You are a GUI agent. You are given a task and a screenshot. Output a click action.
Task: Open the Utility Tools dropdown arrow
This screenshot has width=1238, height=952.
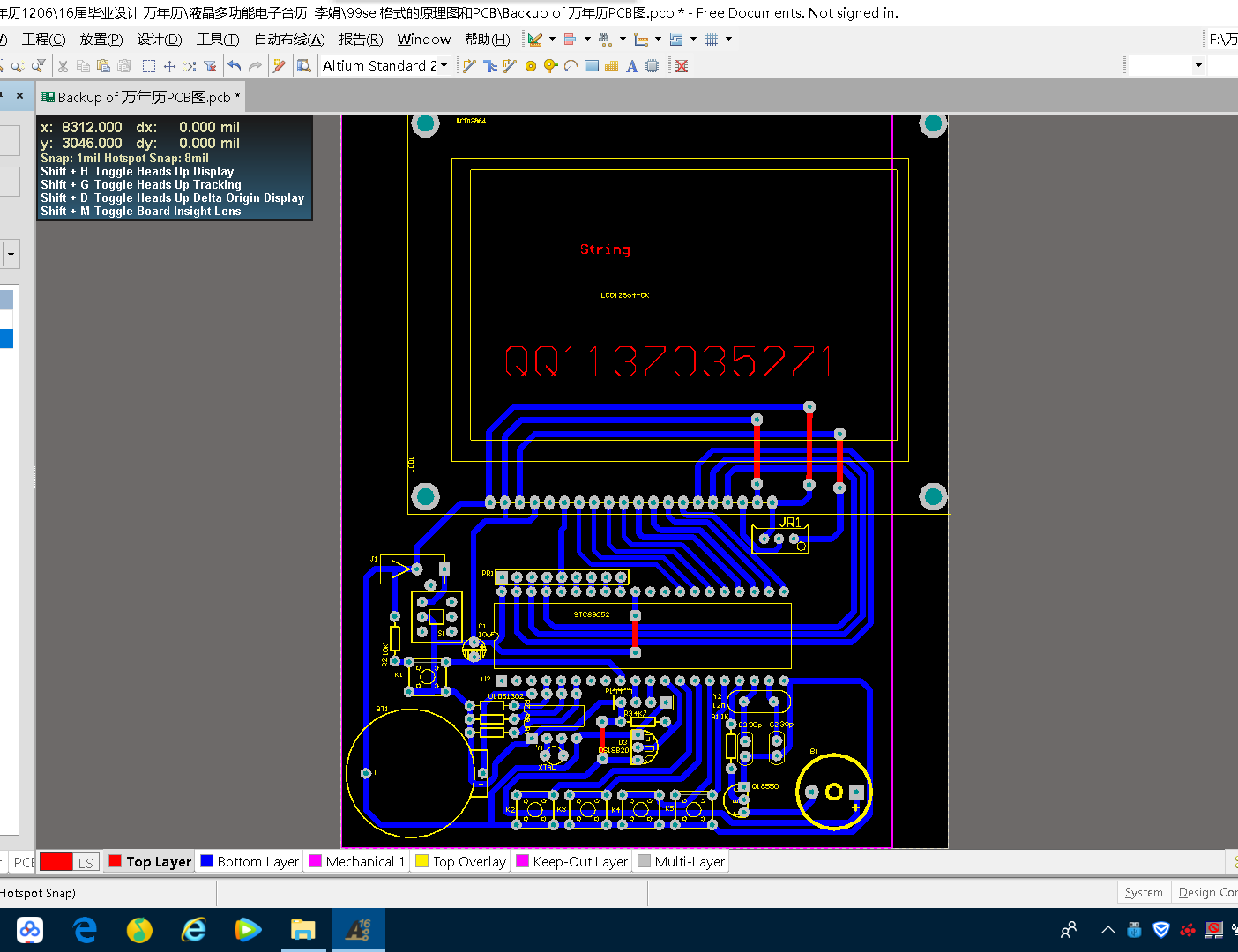(552, 40)
